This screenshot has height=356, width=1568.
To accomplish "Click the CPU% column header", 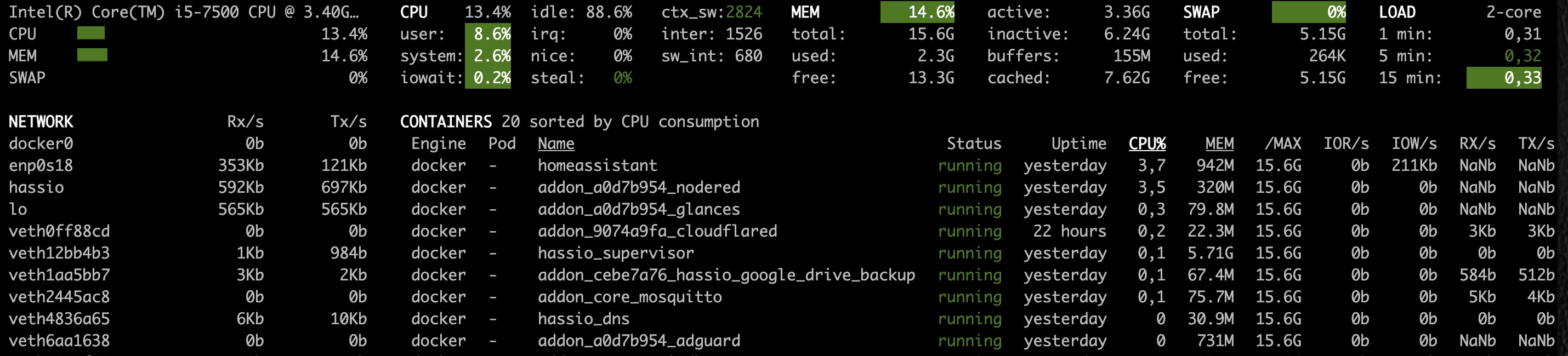I will pos(1147,143).
